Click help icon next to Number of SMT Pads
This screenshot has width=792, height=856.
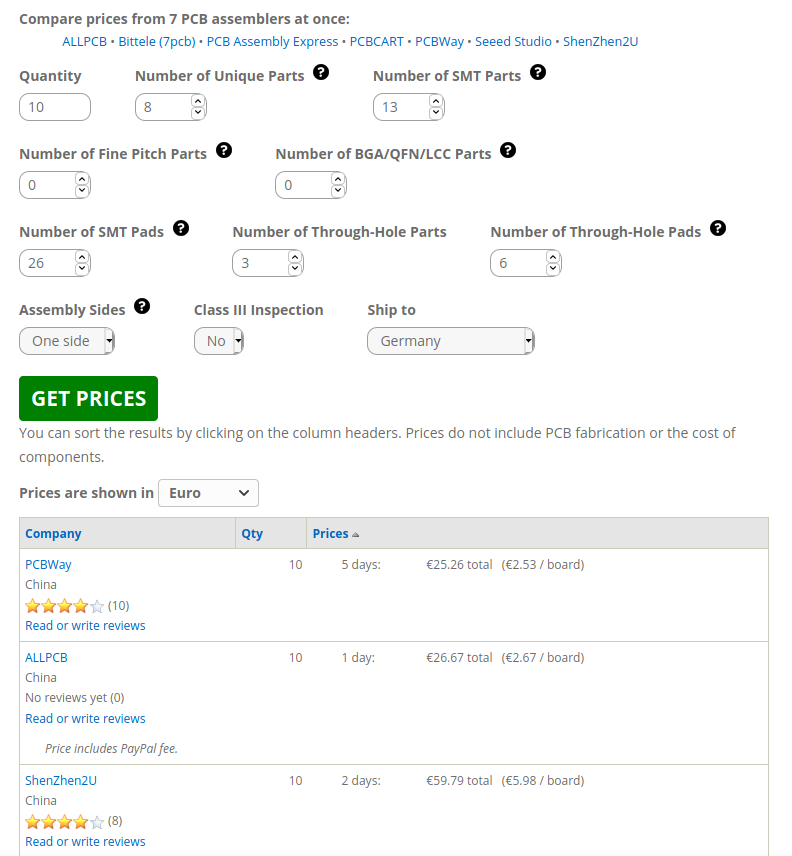(x=181, y=228)
